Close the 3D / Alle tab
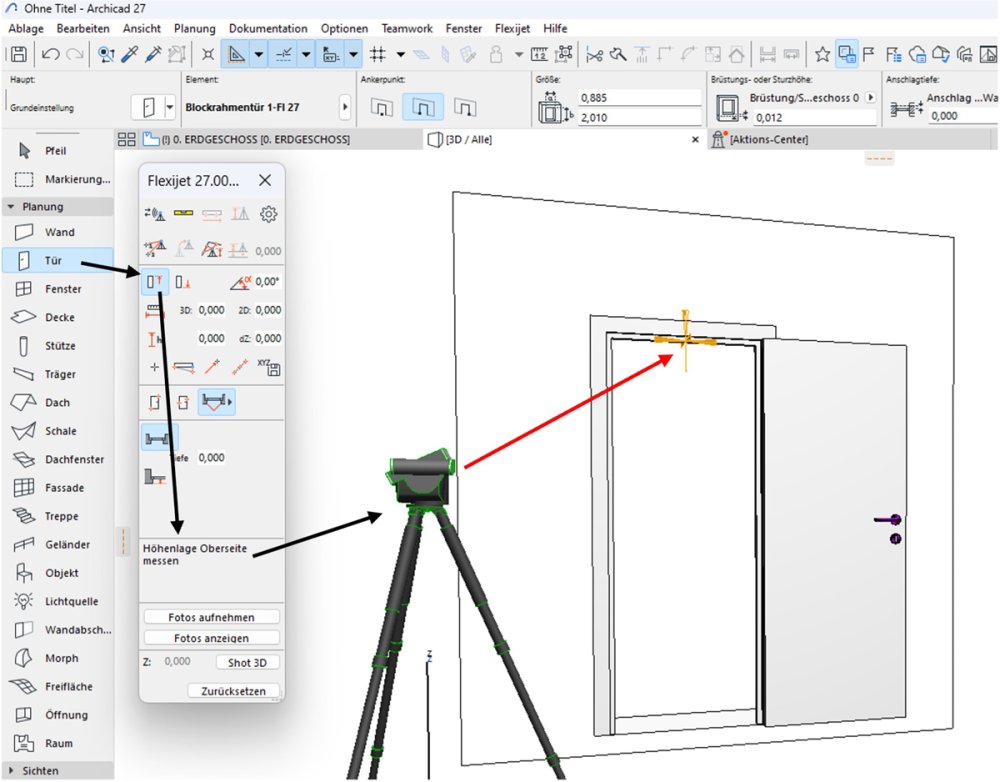Screen dimensions: 1000x782 coord(695,139)
